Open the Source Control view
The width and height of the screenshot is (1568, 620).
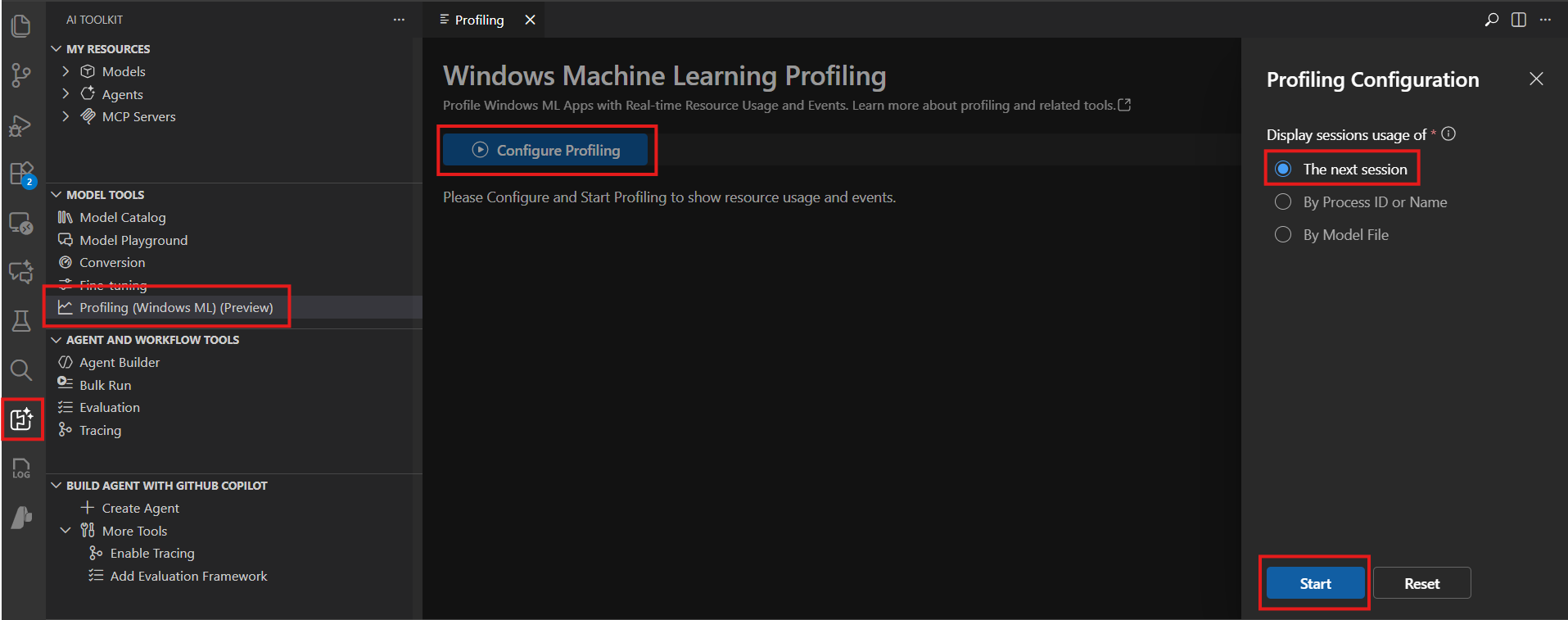tap(21, 75)
